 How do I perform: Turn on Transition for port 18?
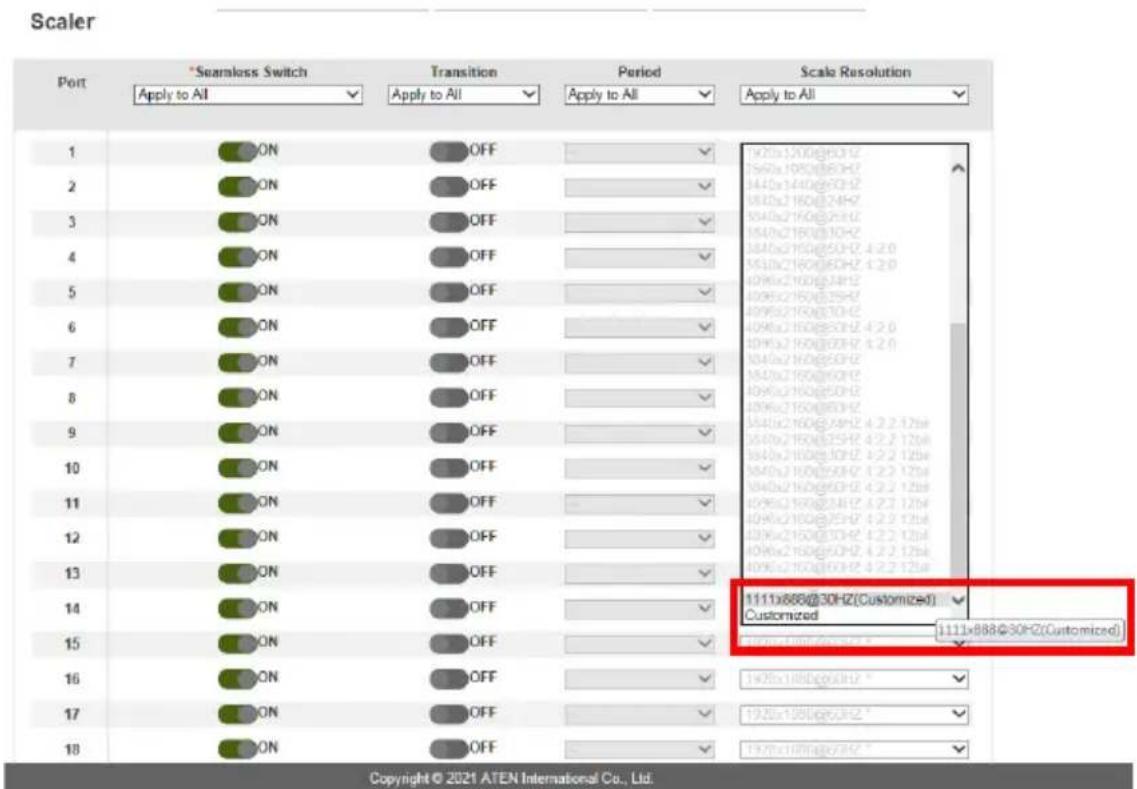pos(449,749)
